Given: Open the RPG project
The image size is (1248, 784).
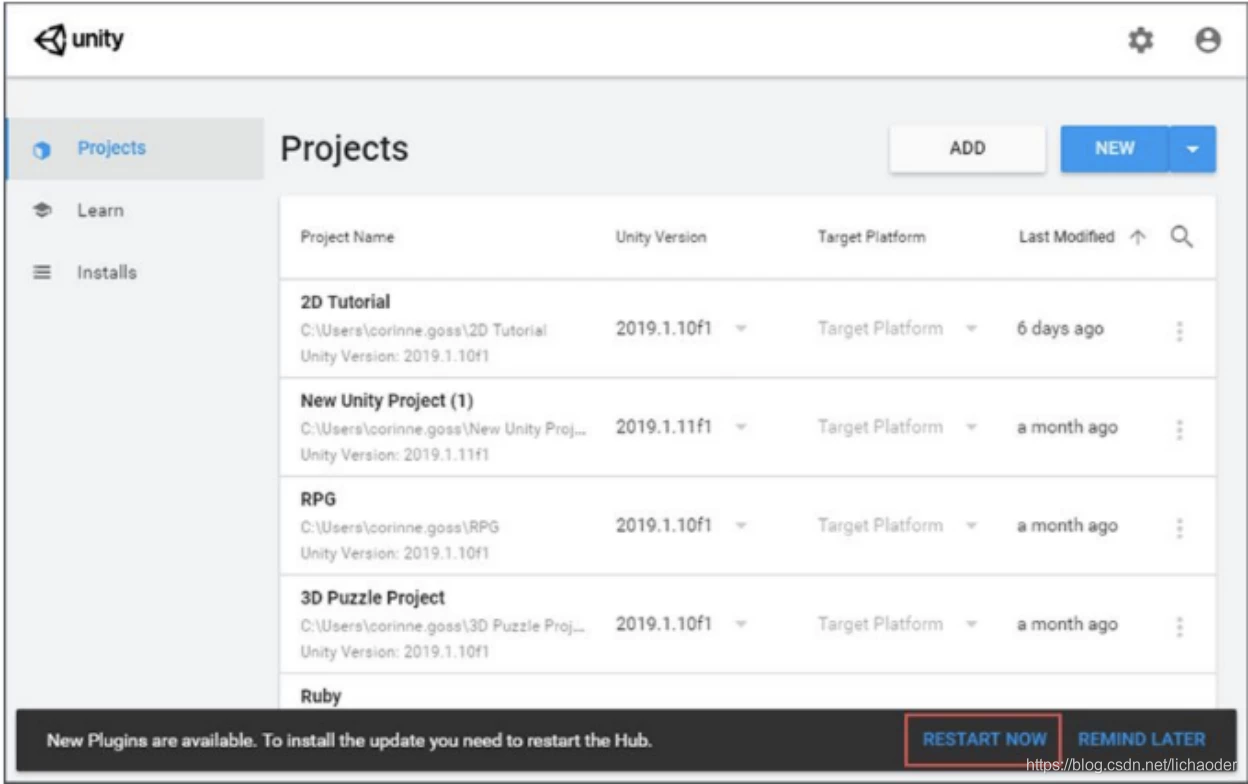Looking at the screenshot, I should click(317, 499).
